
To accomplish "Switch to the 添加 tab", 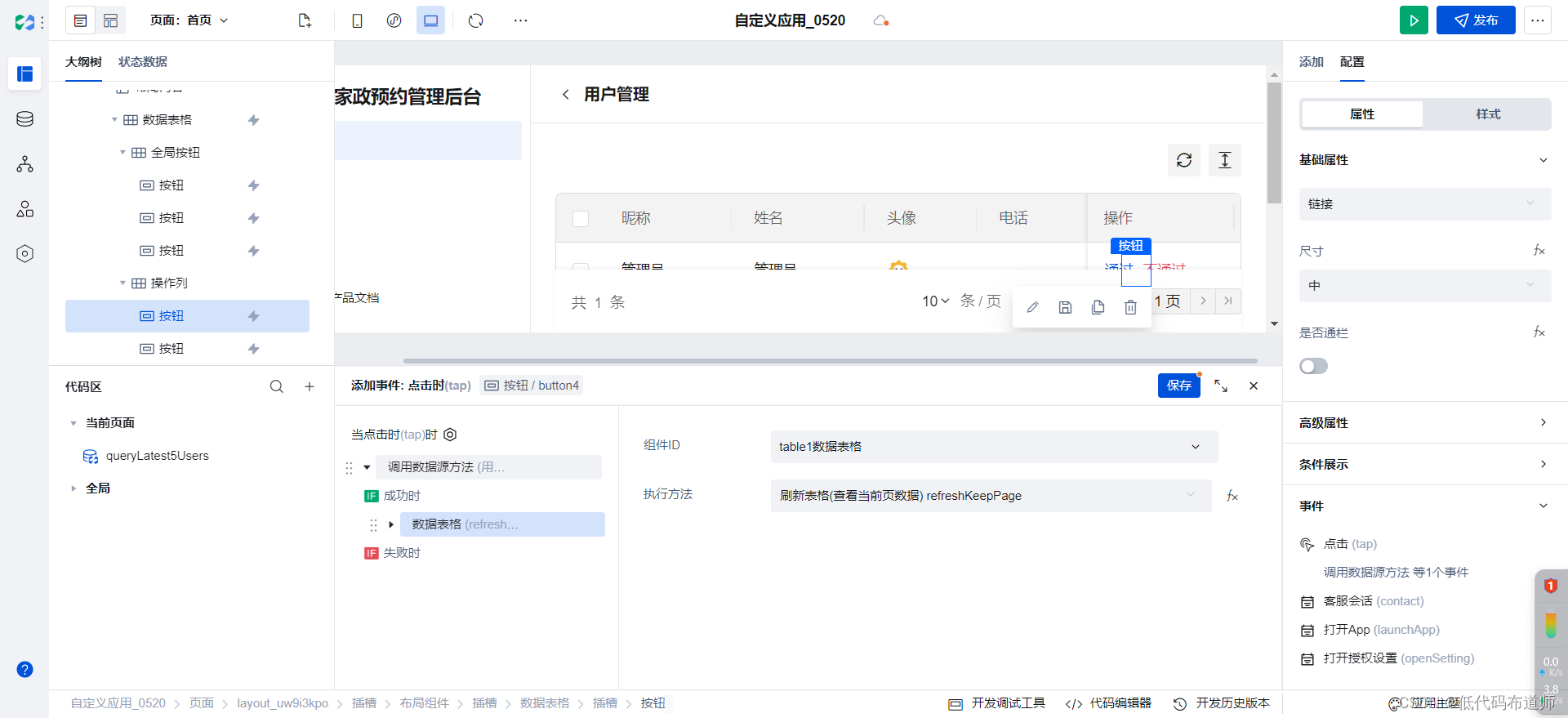I will coord(1312,62).
